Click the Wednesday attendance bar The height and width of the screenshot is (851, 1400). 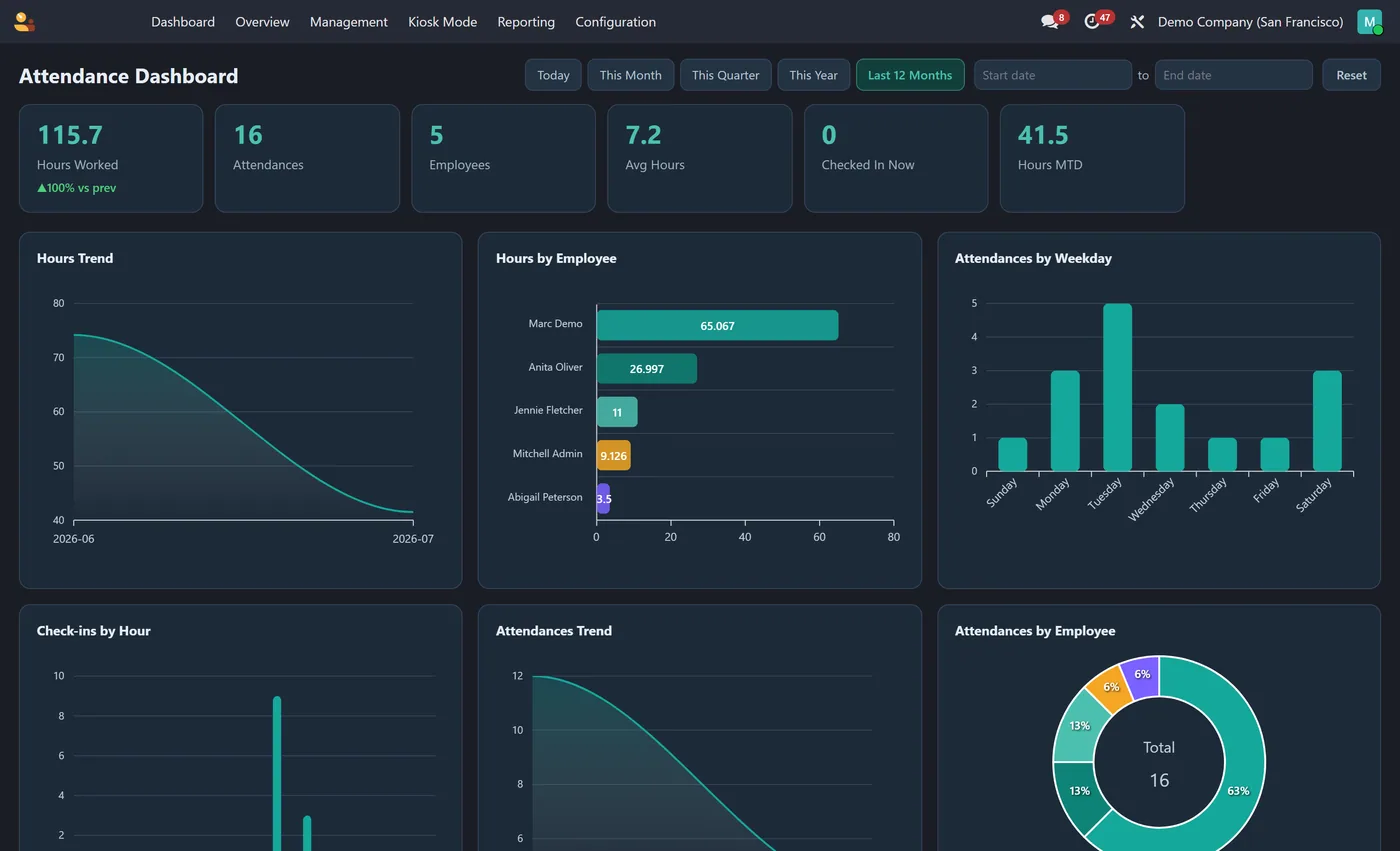pos(1170,438)
